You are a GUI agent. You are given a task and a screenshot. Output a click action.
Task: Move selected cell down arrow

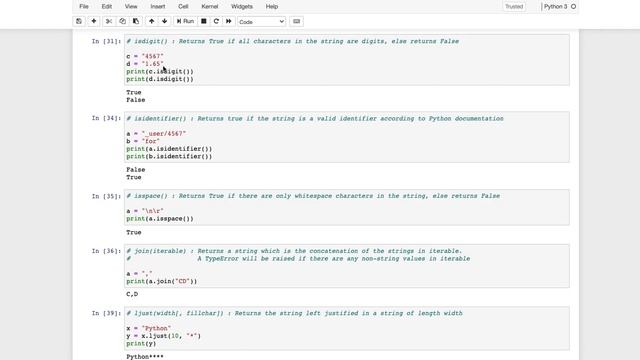(164, 21)
